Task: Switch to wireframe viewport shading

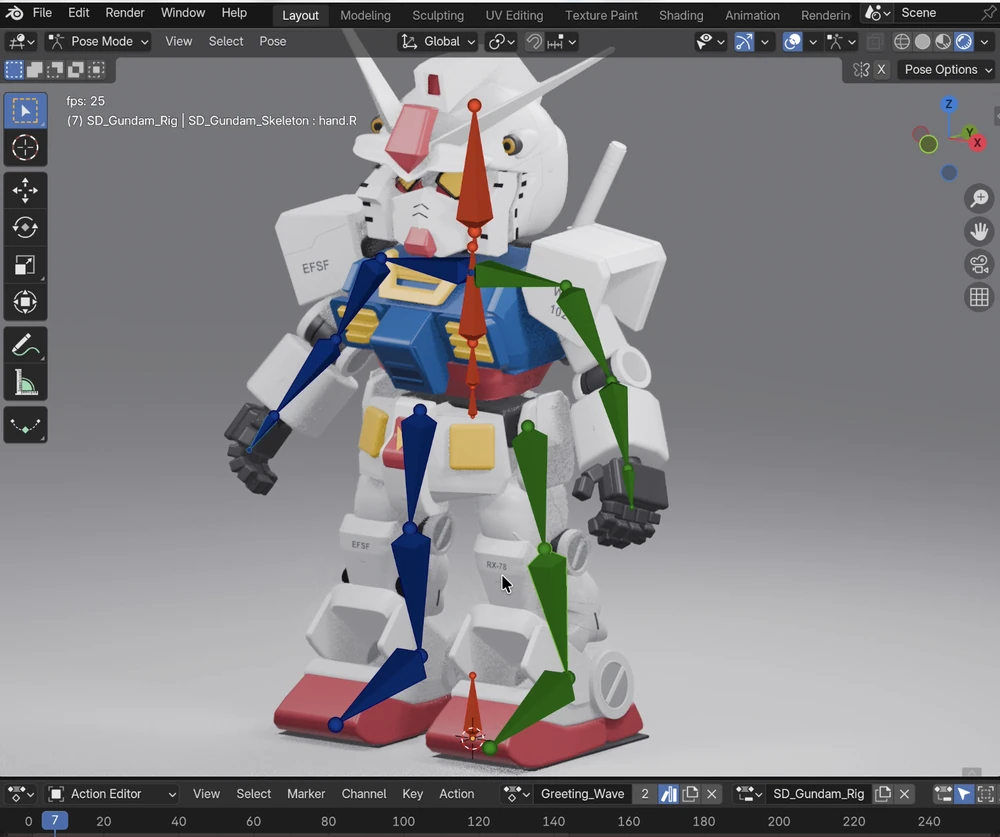Action: coord(902,42)
